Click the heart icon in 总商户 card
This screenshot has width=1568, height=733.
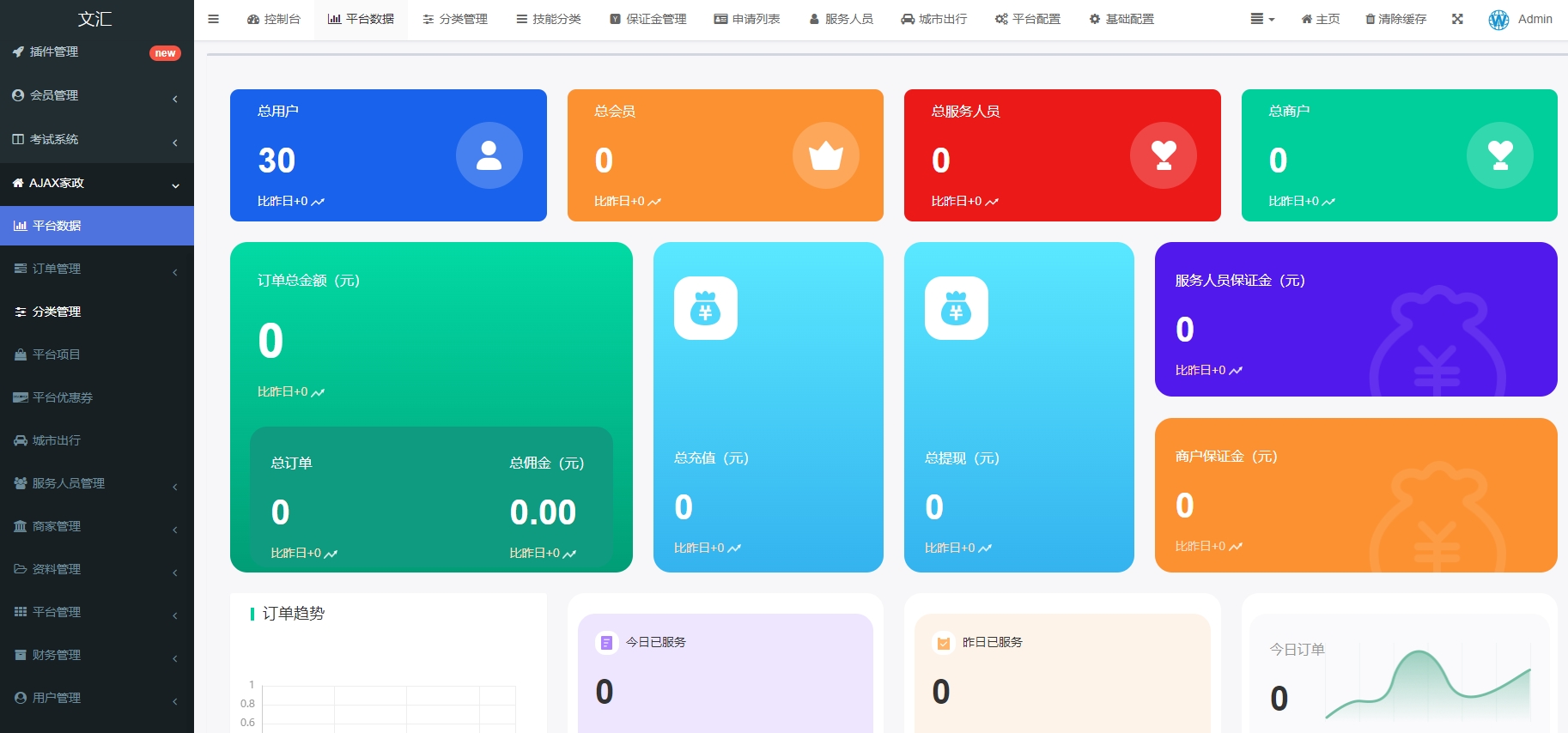[1500, 155]
